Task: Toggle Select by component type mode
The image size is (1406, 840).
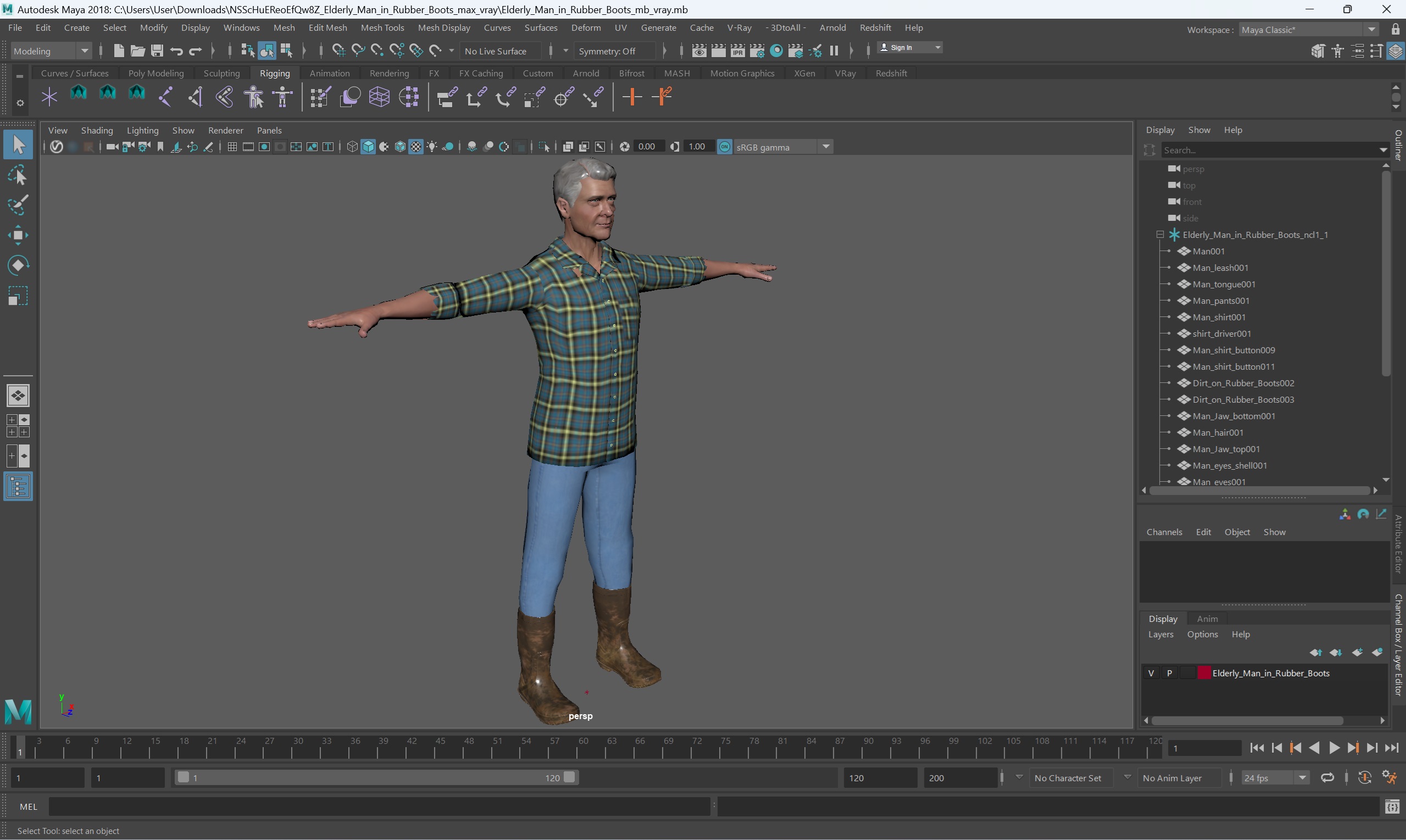Action: (286, 51)
